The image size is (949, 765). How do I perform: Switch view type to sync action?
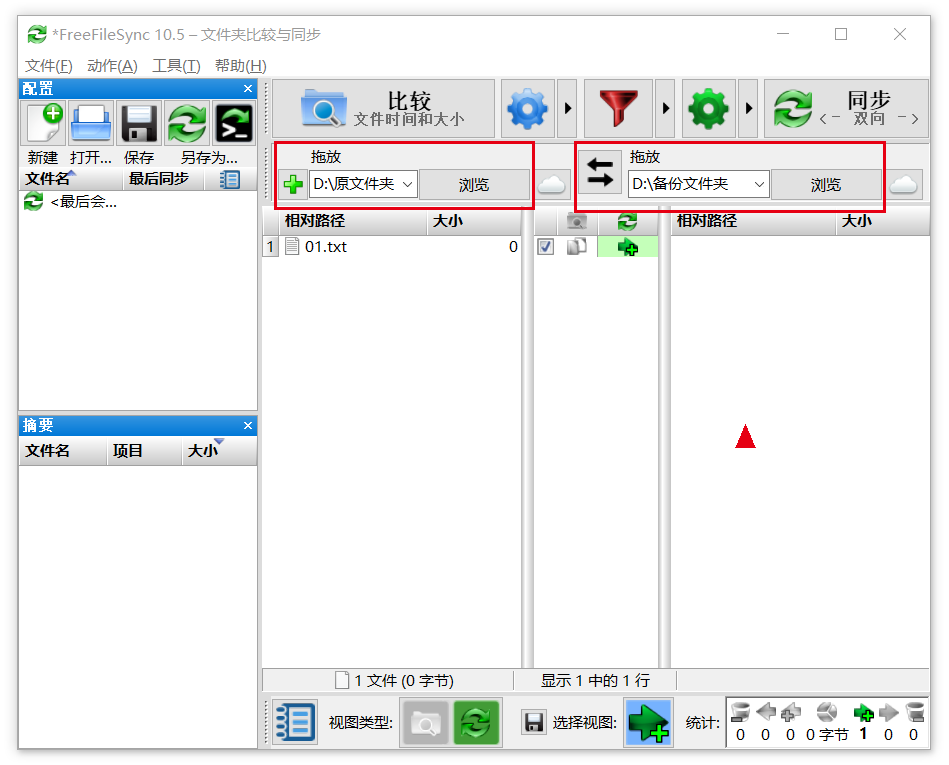click(x=476, y=723)
